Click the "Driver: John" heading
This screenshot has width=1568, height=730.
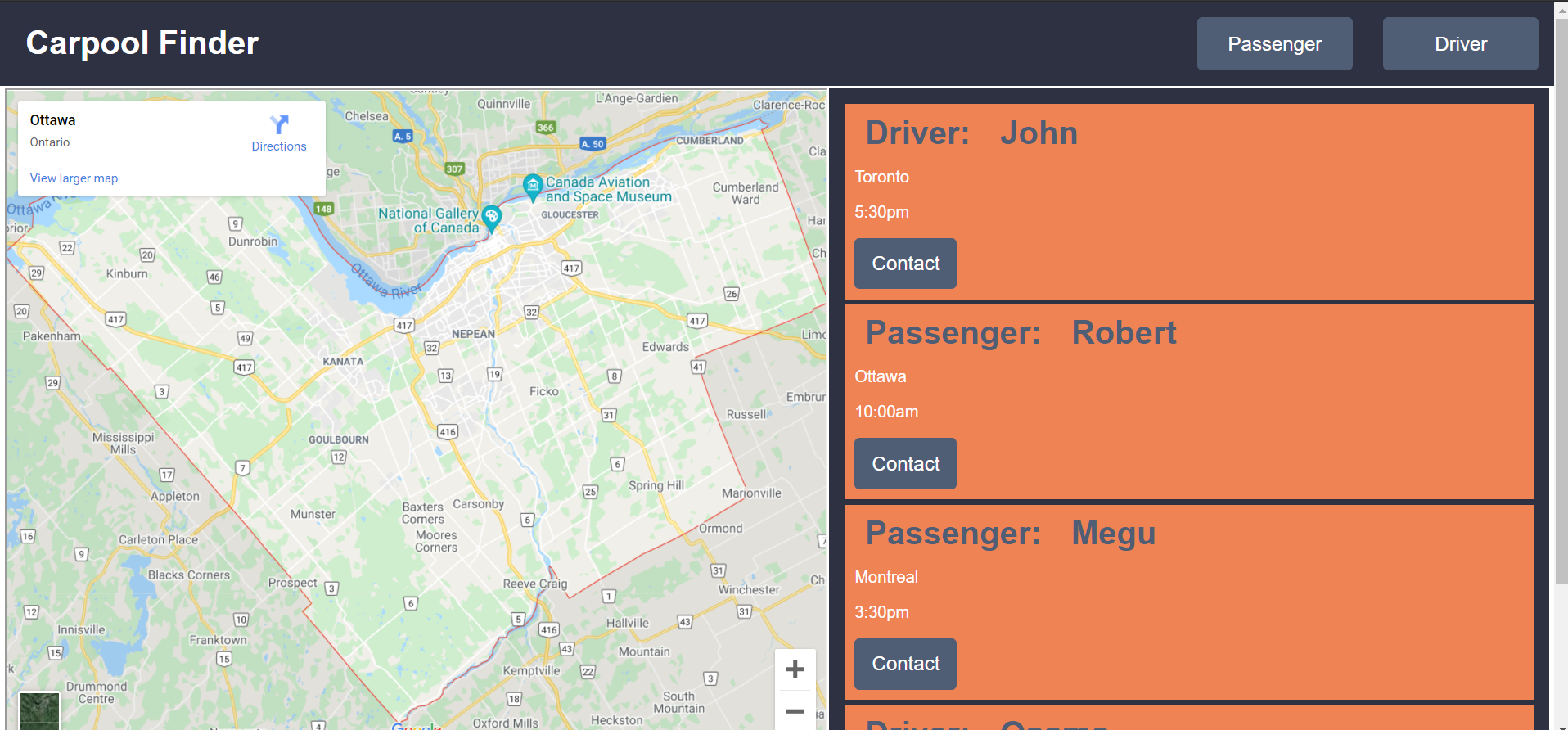(x=971, y=133)
